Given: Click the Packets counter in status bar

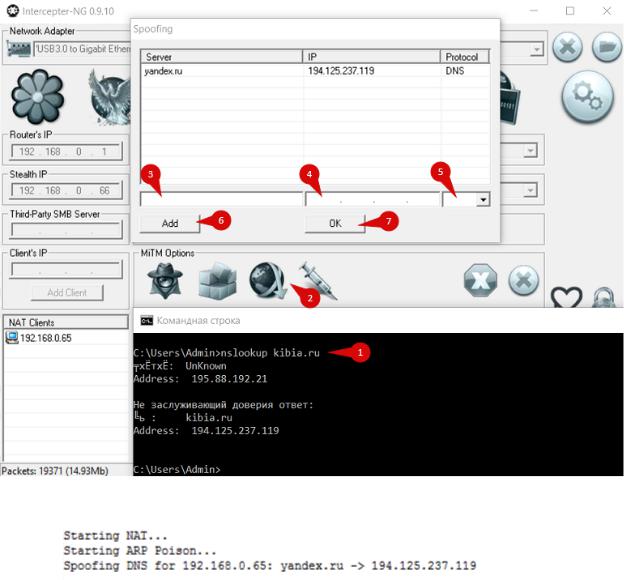Looking at the screenshot, I should [x=55, y=471].
